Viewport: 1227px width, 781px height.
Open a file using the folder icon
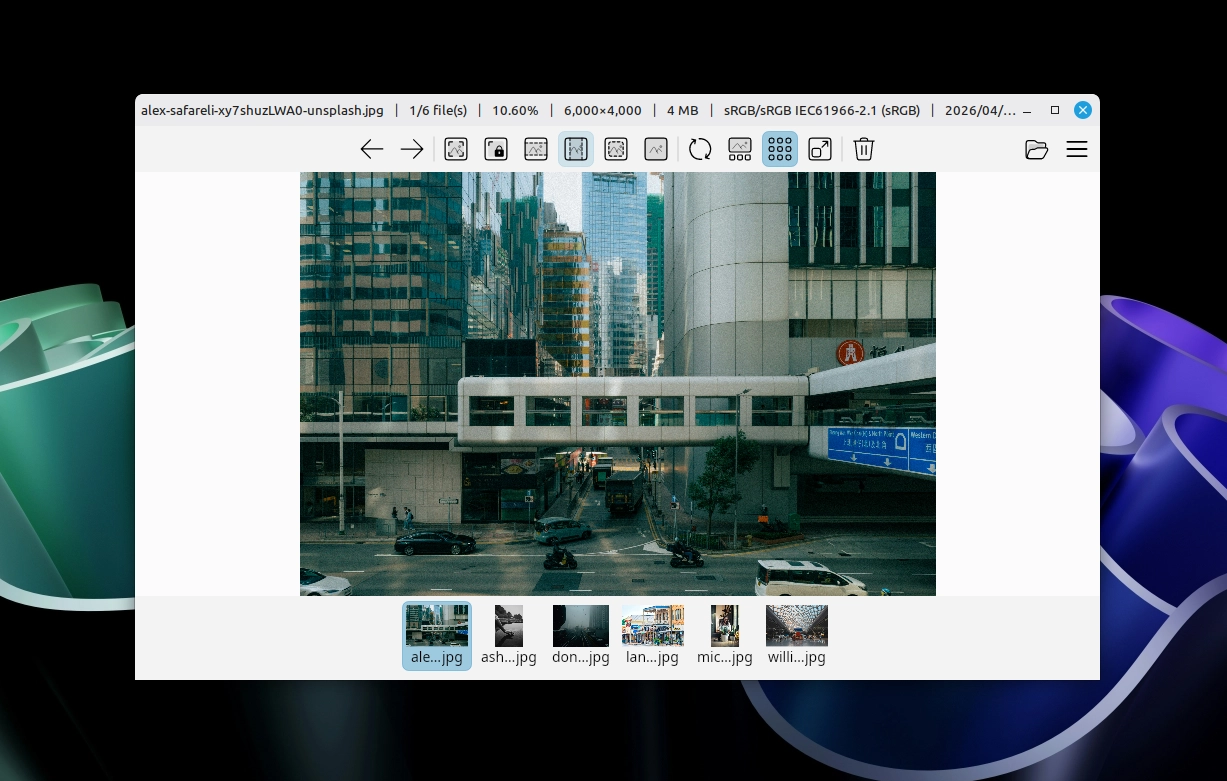[x=1037, y=150]
